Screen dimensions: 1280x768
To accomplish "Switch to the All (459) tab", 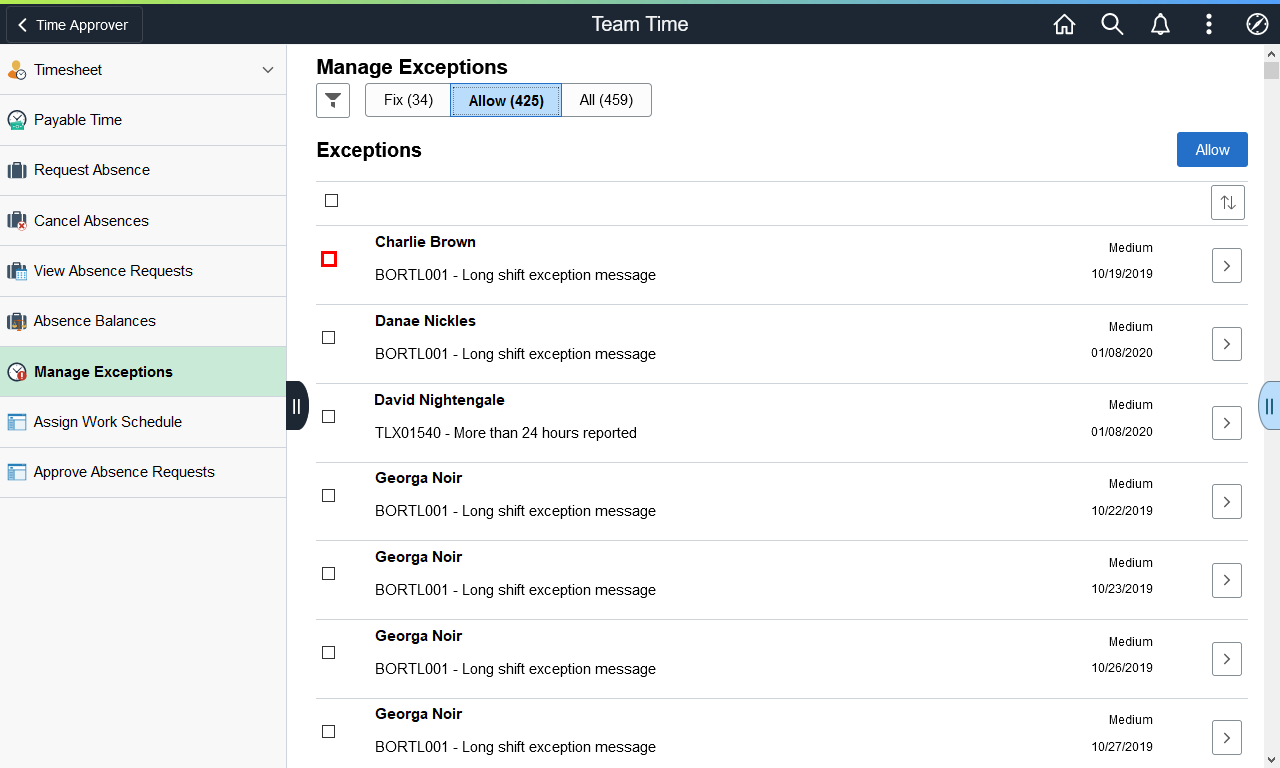I will [x=606, y=100].
